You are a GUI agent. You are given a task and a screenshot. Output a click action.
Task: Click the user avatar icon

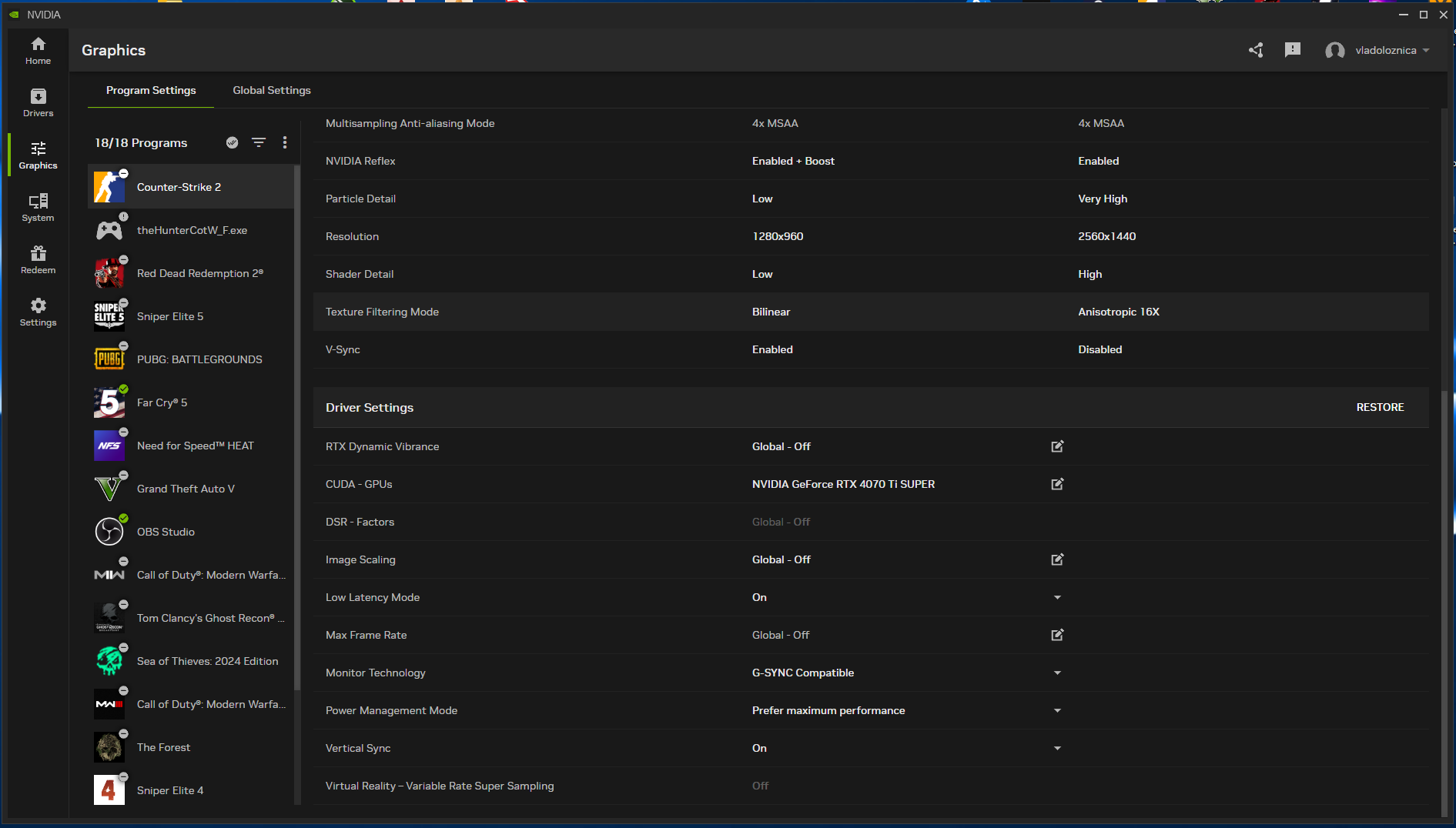point(1334,50)
